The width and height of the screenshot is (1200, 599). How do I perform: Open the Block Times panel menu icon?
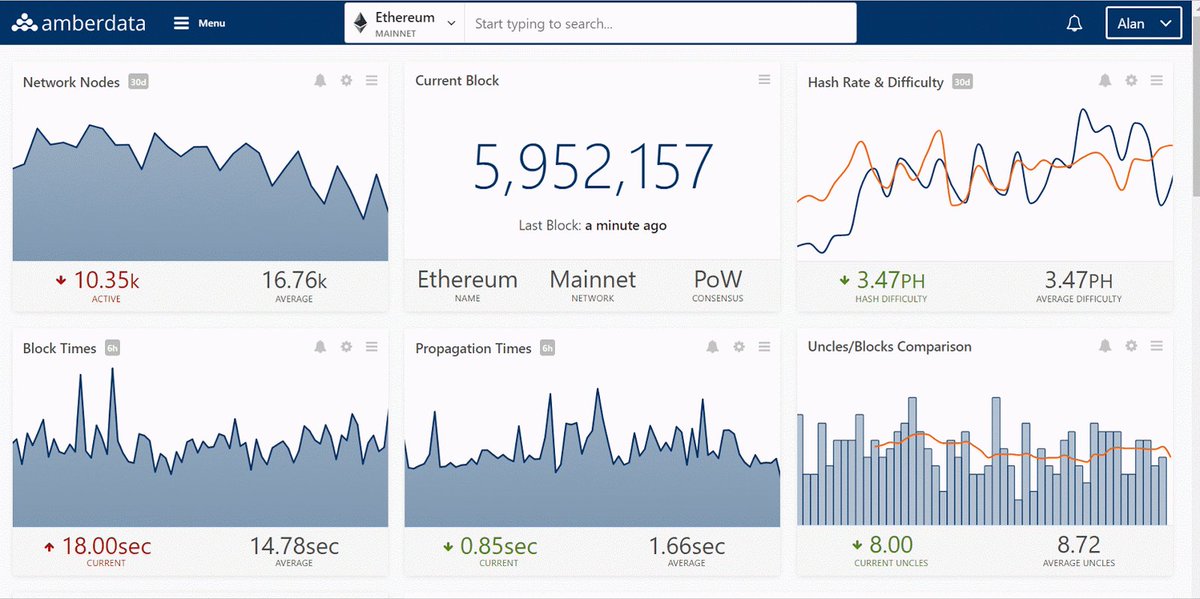[x=372, y=347]
